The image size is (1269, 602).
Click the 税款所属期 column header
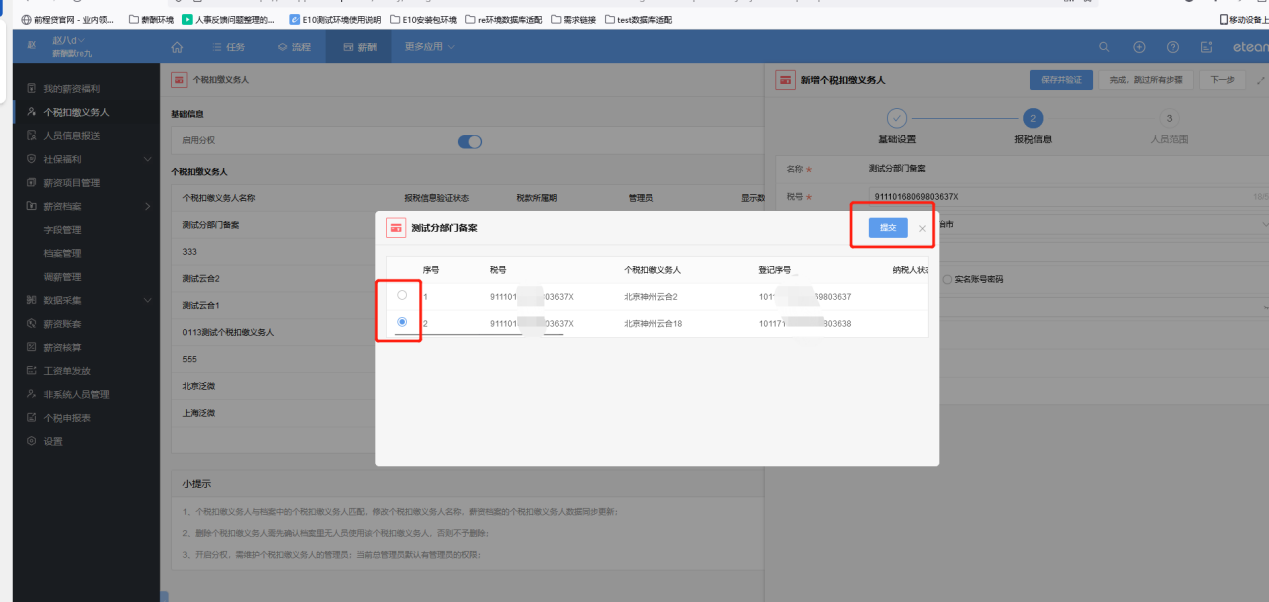click(537, 198)
